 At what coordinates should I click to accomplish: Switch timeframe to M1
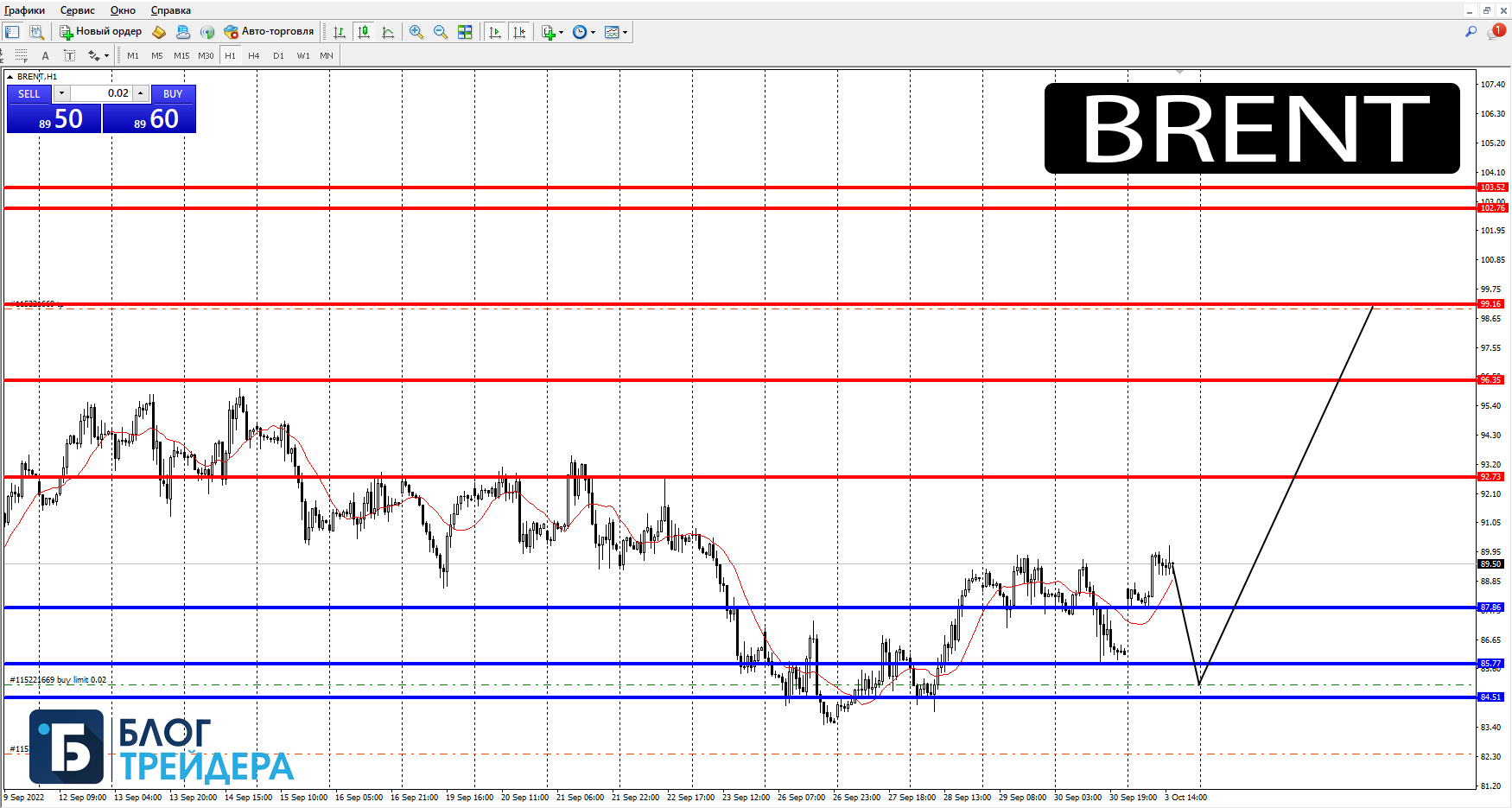pos(133,55)
